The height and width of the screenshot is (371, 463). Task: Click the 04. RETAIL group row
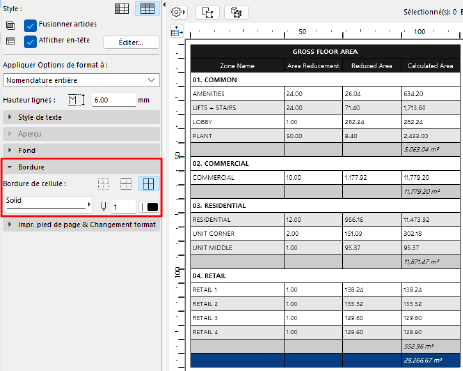point(325,276)
